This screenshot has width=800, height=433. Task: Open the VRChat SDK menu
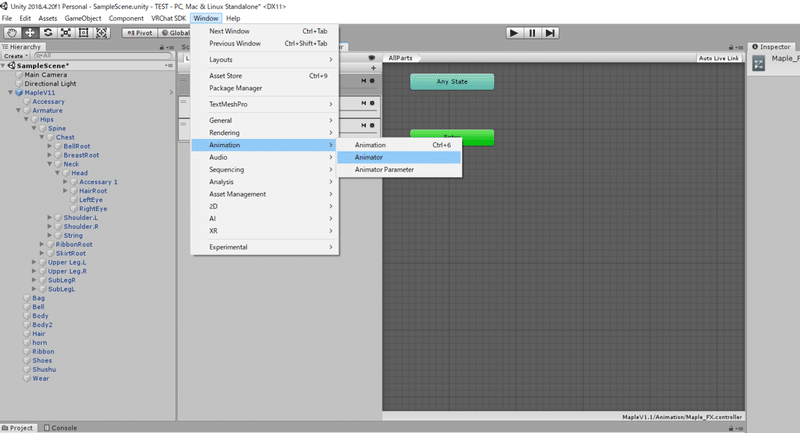(x=168, y=18)
